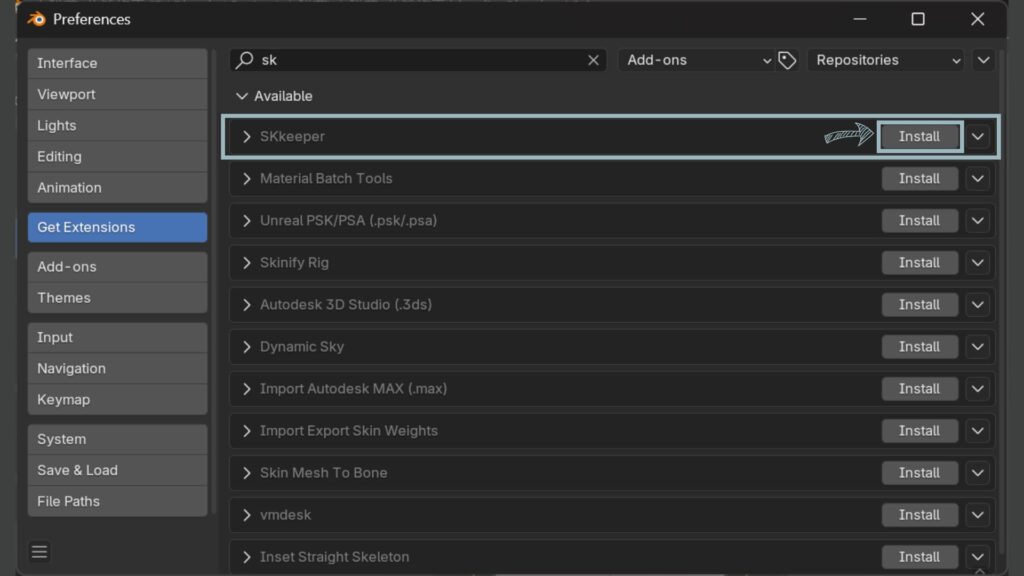Open the Input preferences tab
The width and height of the screenshot is (1024, 576).
[x=118, y=338]
